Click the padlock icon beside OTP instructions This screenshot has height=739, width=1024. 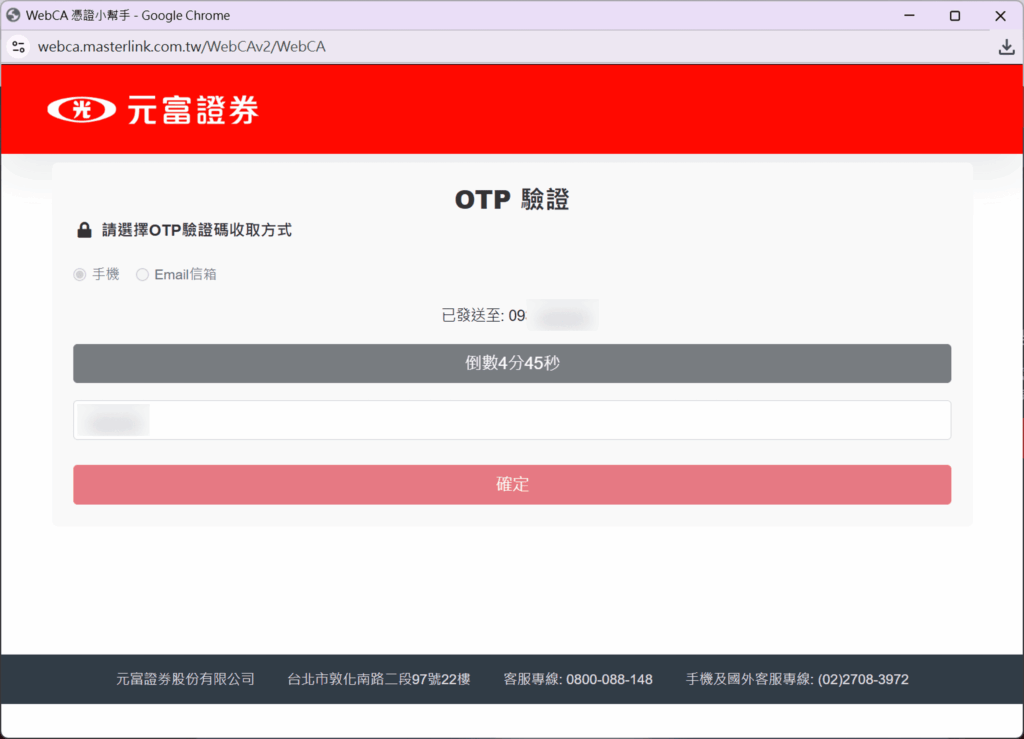point(85,230)
